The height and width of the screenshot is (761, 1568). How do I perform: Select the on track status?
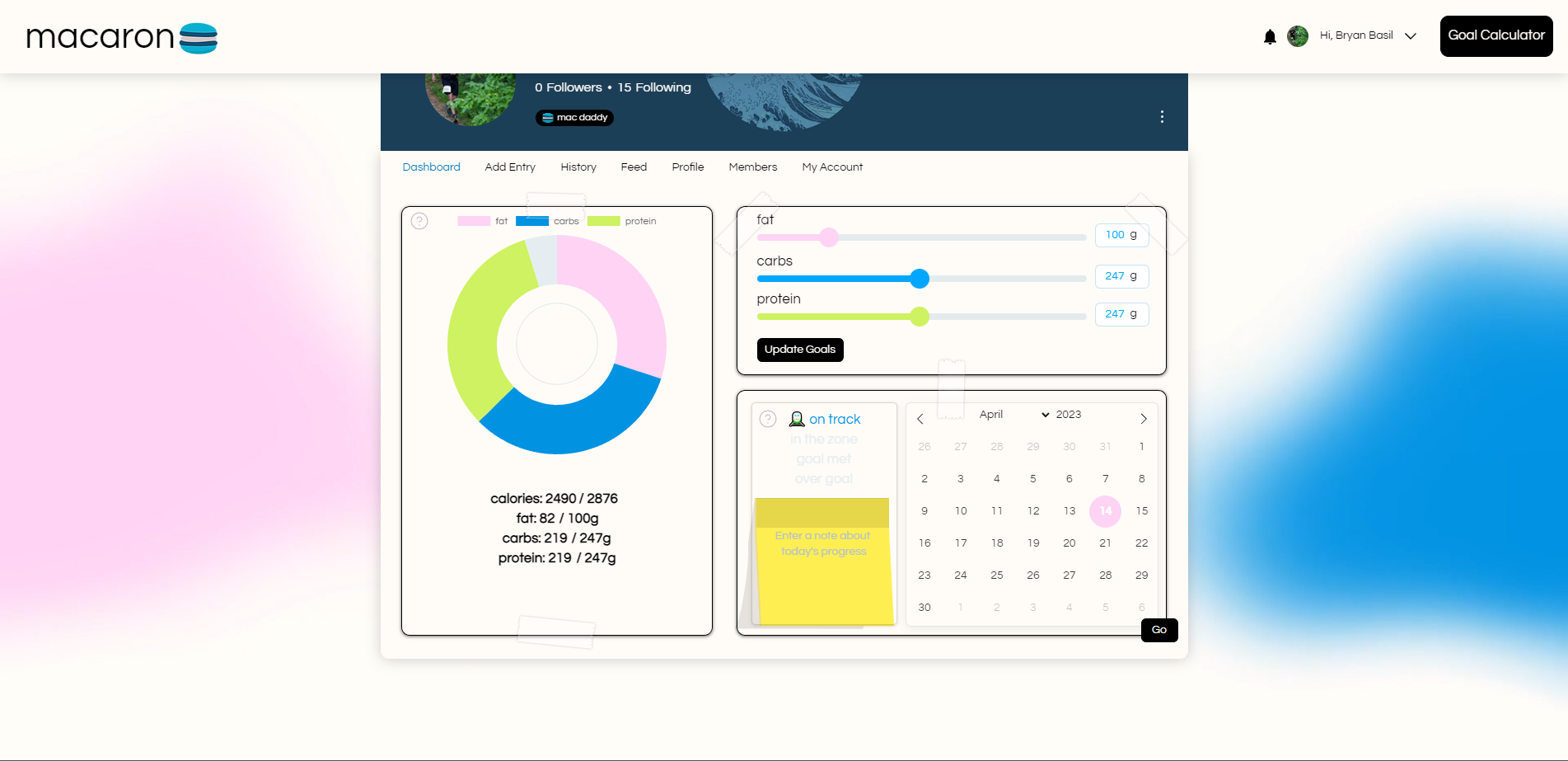tap(835, 419)
